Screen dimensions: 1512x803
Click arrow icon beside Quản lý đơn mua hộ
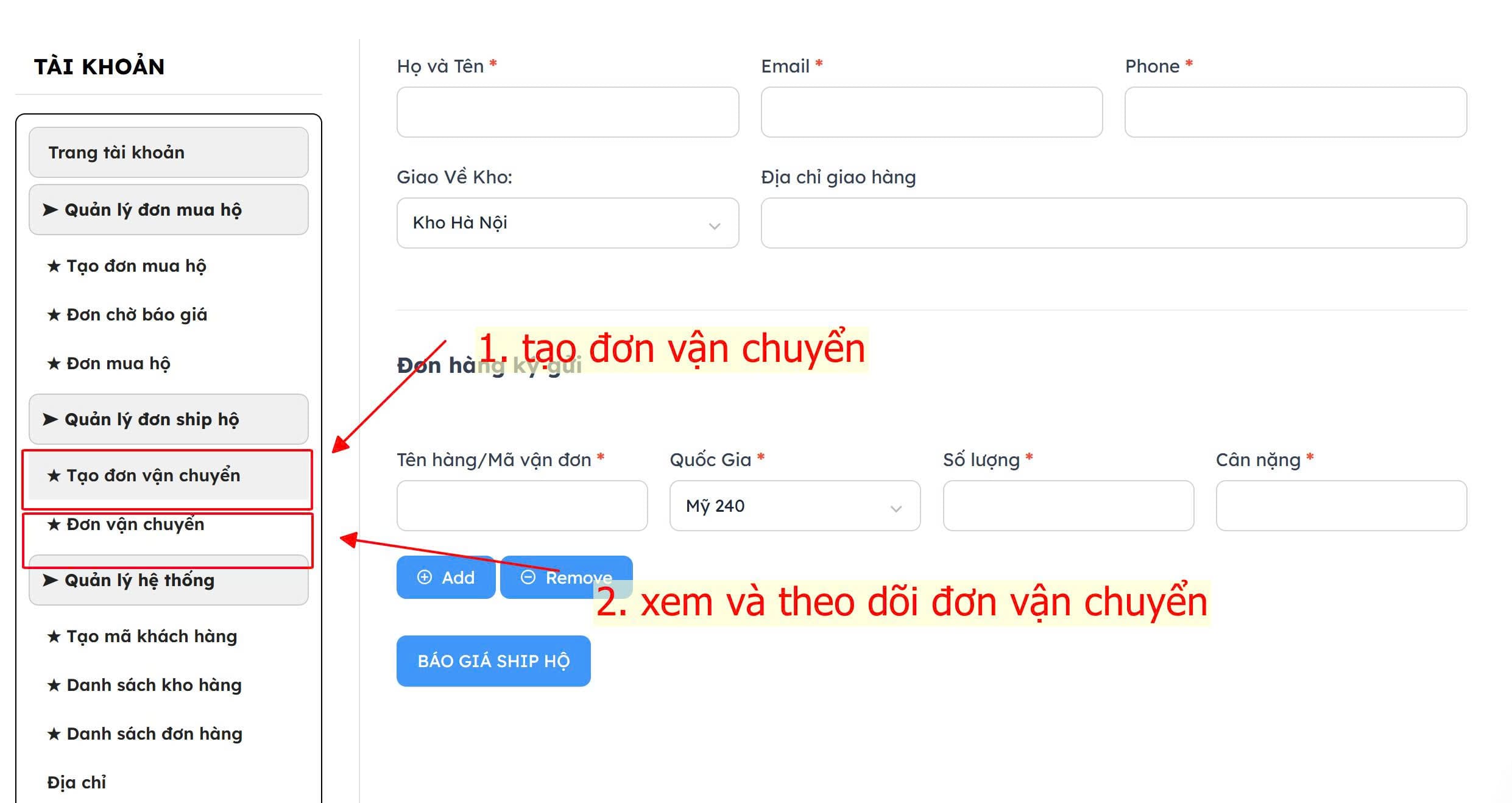pyautogui.click(x=51, y=210)
